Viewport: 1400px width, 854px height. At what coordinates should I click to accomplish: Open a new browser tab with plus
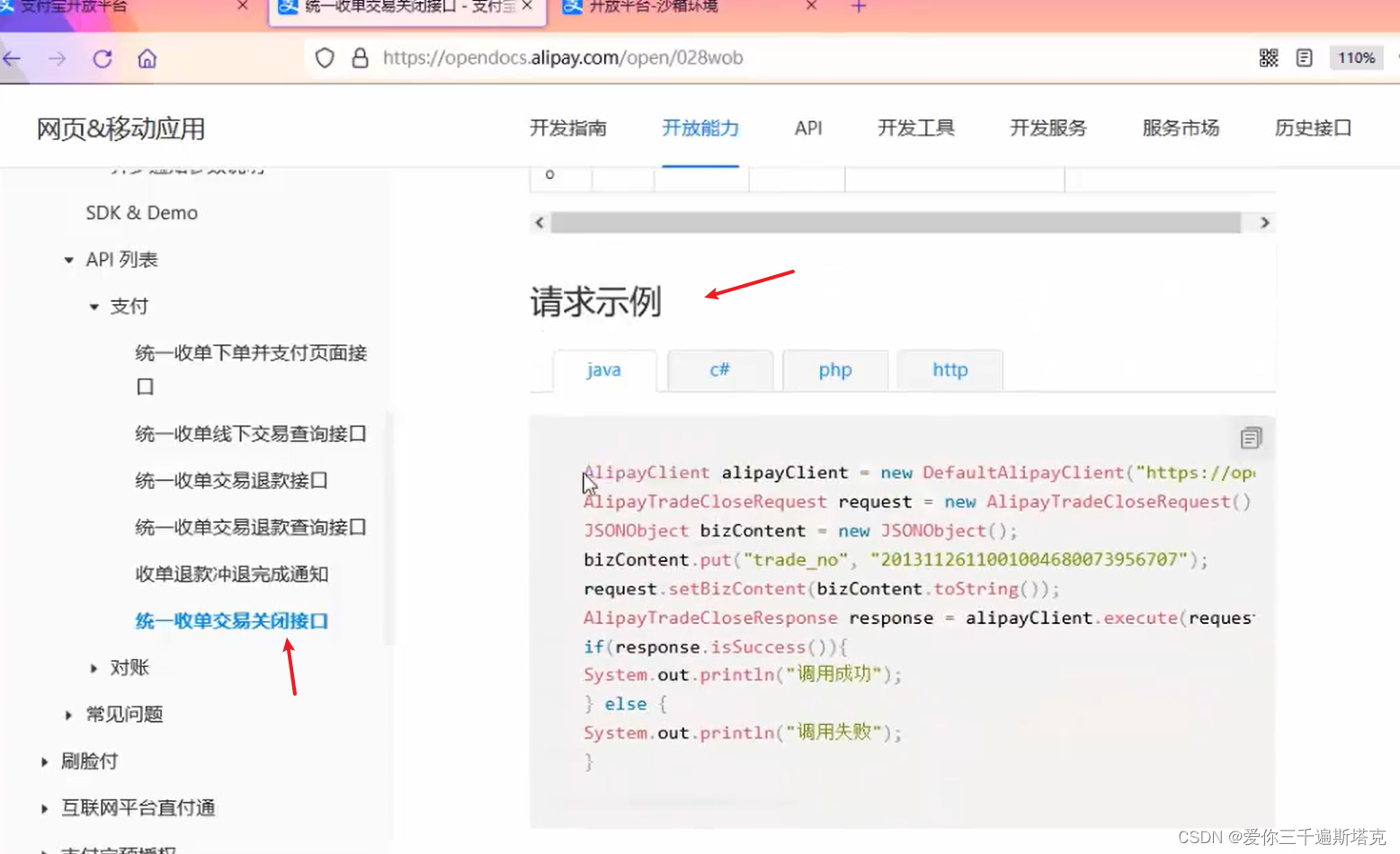point(859,6)
